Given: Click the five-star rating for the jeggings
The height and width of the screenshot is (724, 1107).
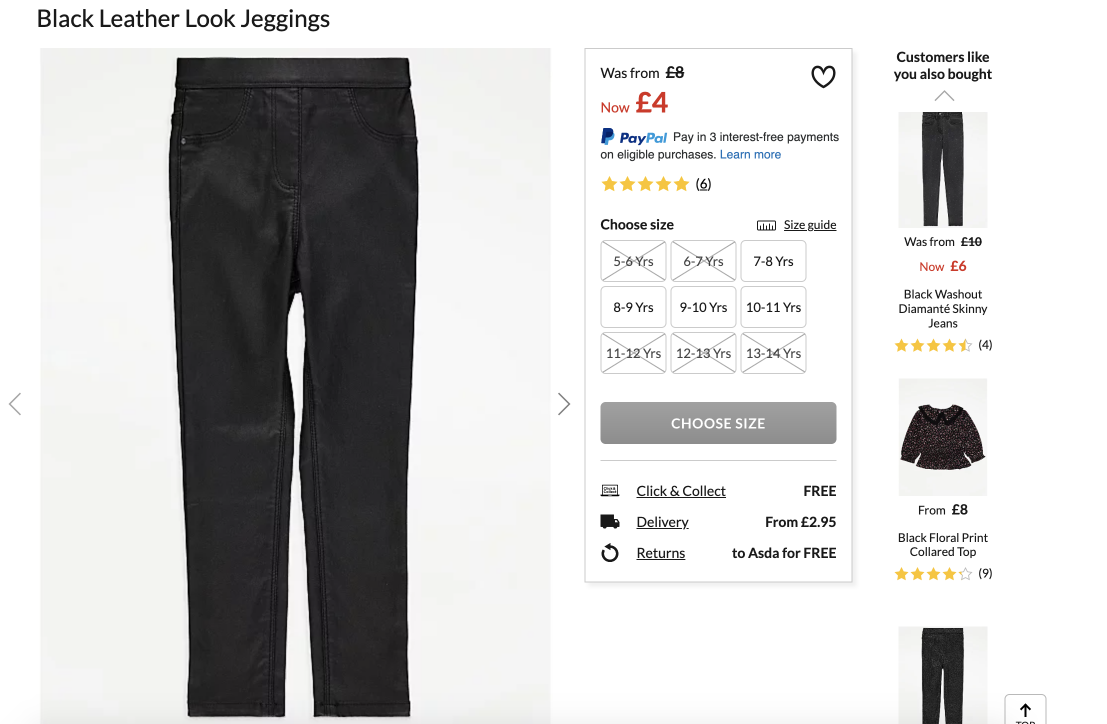Looking at the screenshot, I should [x=645, y=184].
